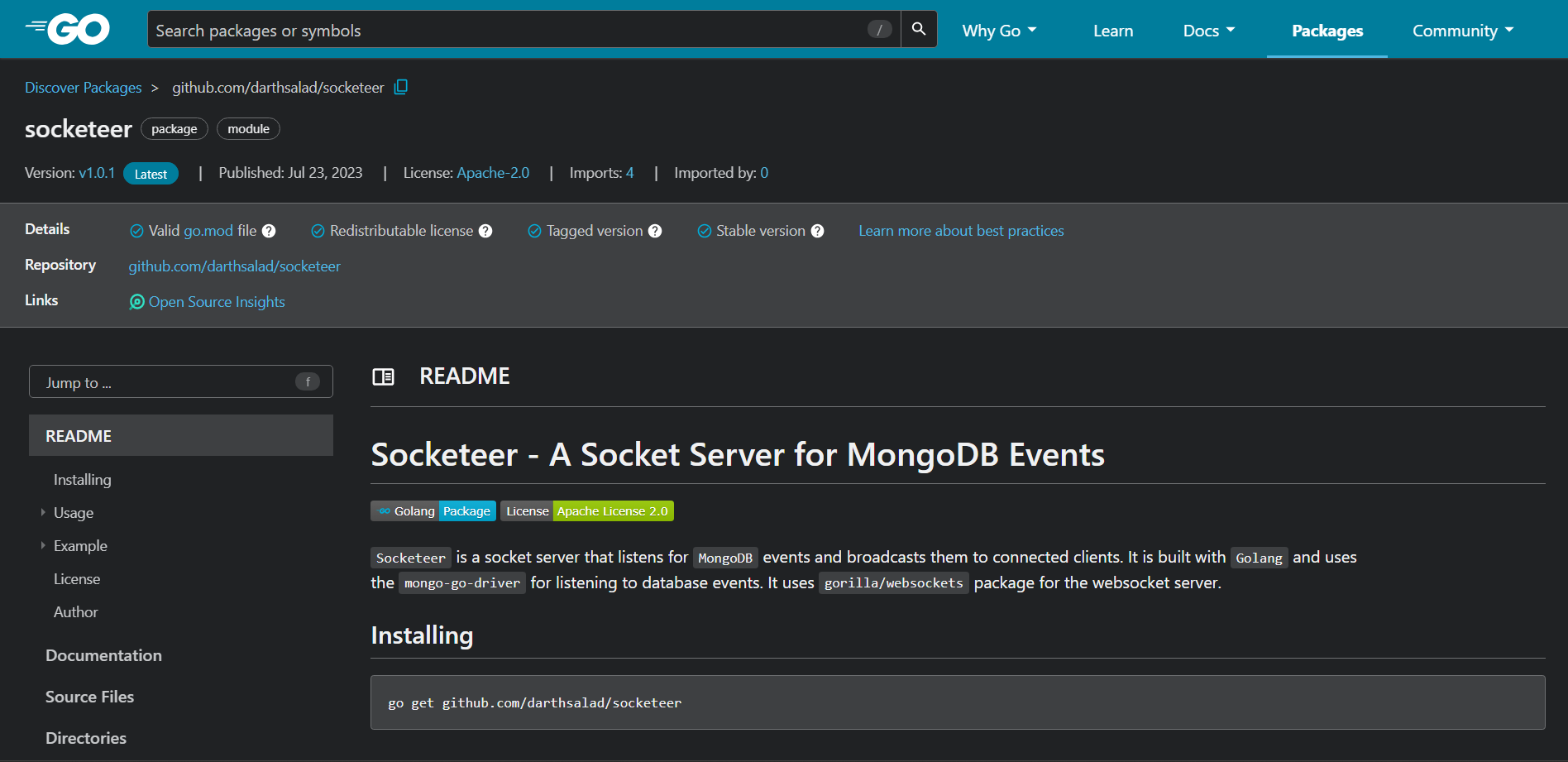This screenshot has height=762, width=1568.
Task: Open the Why Go dropdown menu
Action: tap(998, 31)
